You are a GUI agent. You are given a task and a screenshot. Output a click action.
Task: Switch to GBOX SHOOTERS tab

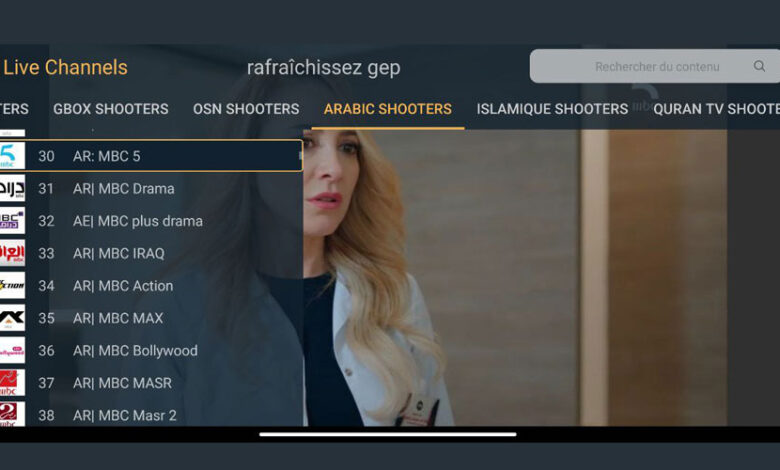point(111,109)
